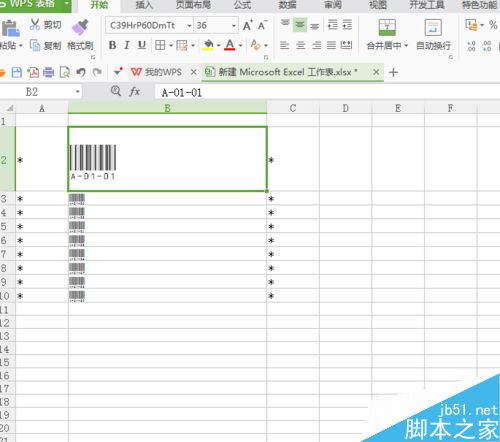Click justify alignment icon
Screen dimensions: 500x442
[331, 45]
